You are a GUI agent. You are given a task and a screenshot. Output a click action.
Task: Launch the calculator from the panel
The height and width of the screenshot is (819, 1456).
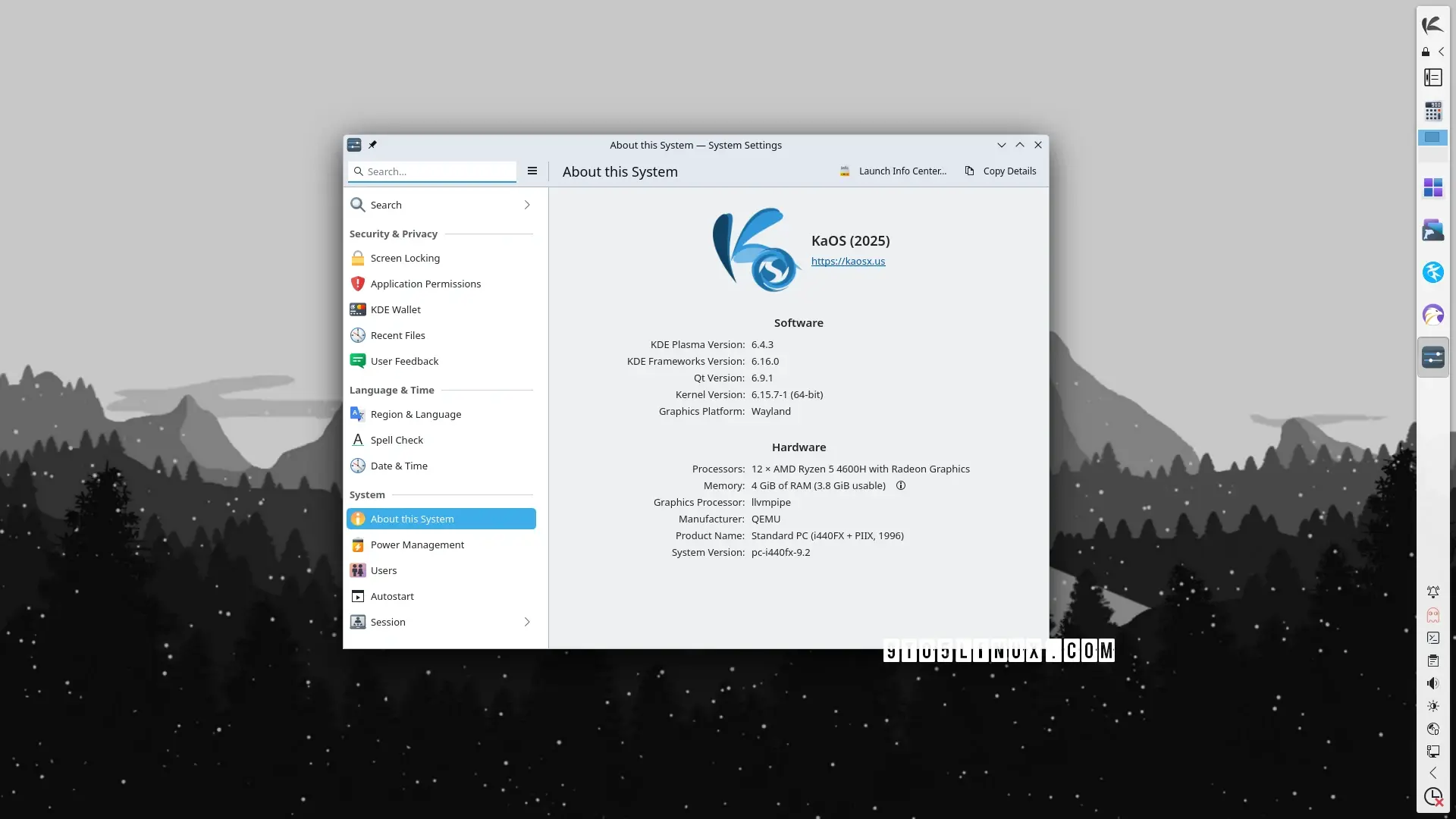(1432, 112)
